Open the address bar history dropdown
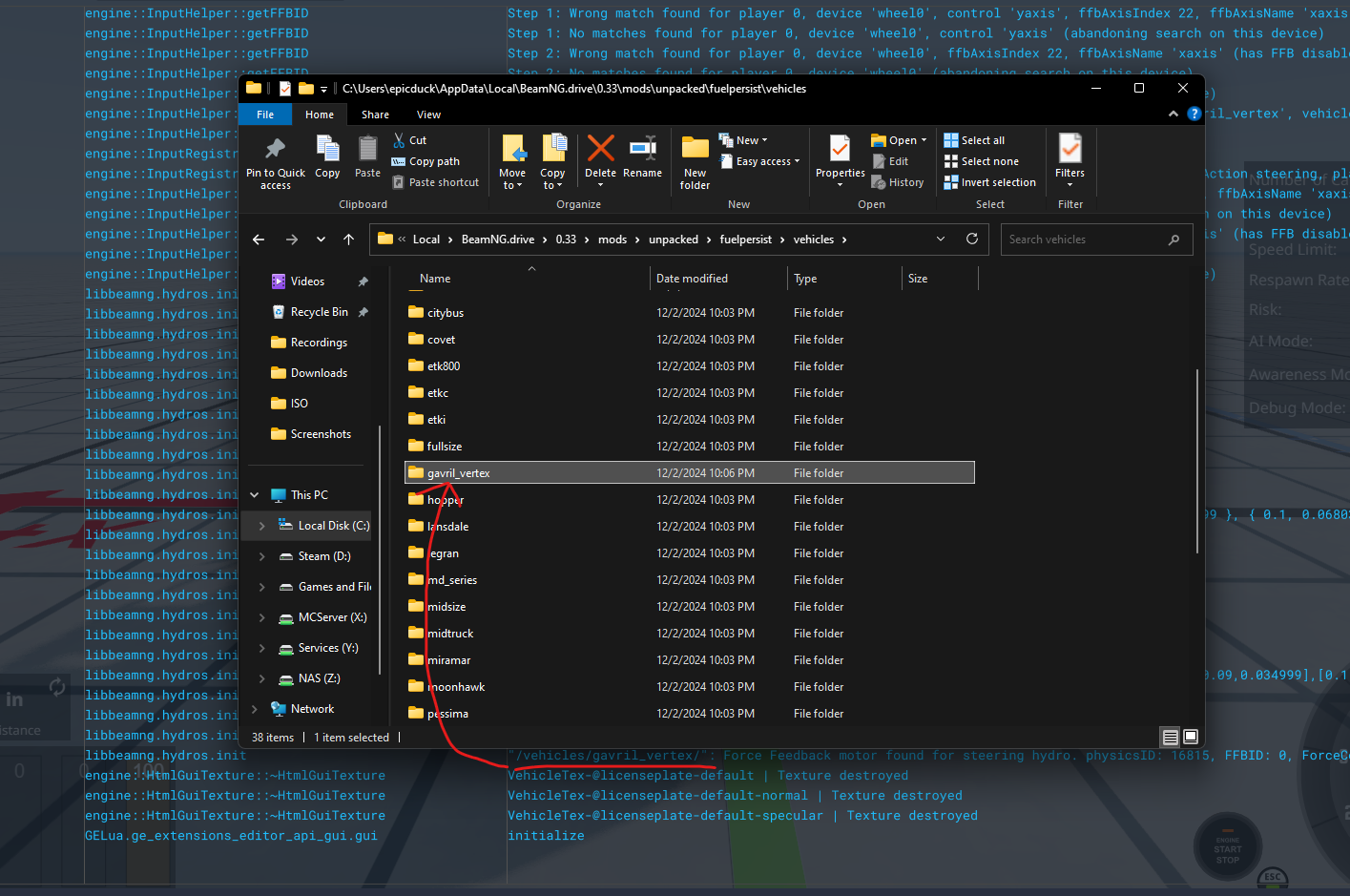This screenshot has height=896, width=1350. (x=941, y=240)
